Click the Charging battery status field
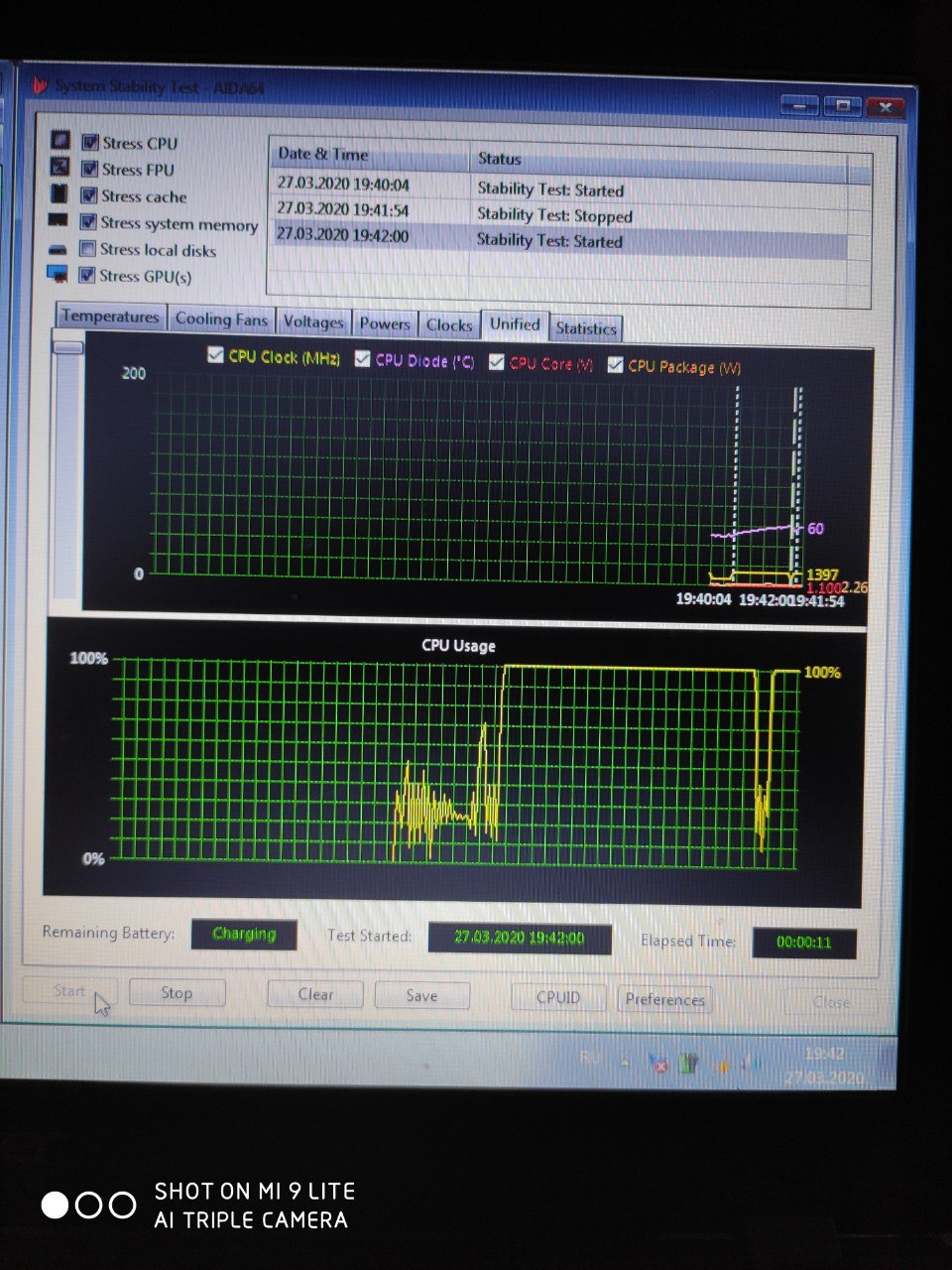 click(244, 934)
